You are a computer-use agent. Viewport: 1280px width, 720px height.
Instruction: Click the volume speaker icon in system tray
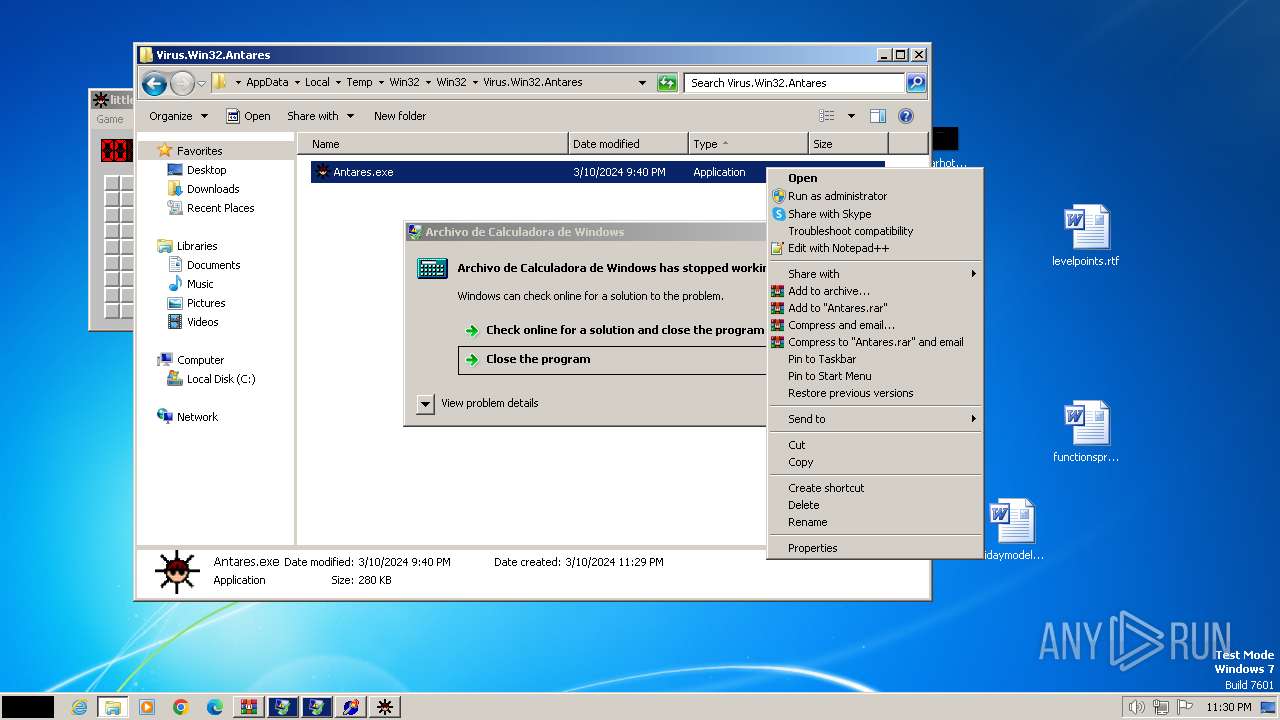[x=1136, y=707]
